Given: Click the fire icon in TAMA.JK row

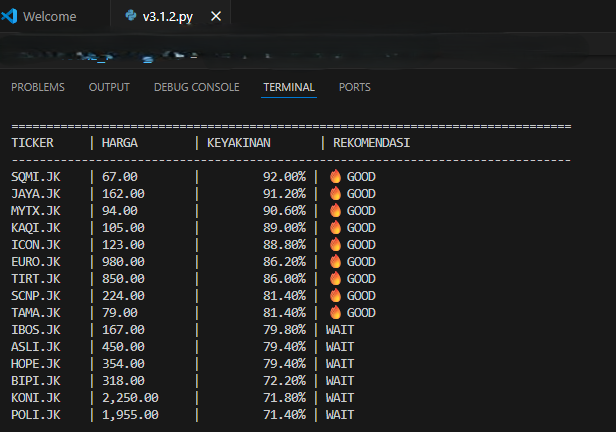Looking at the screenshot, I should (x=335, y=313).
